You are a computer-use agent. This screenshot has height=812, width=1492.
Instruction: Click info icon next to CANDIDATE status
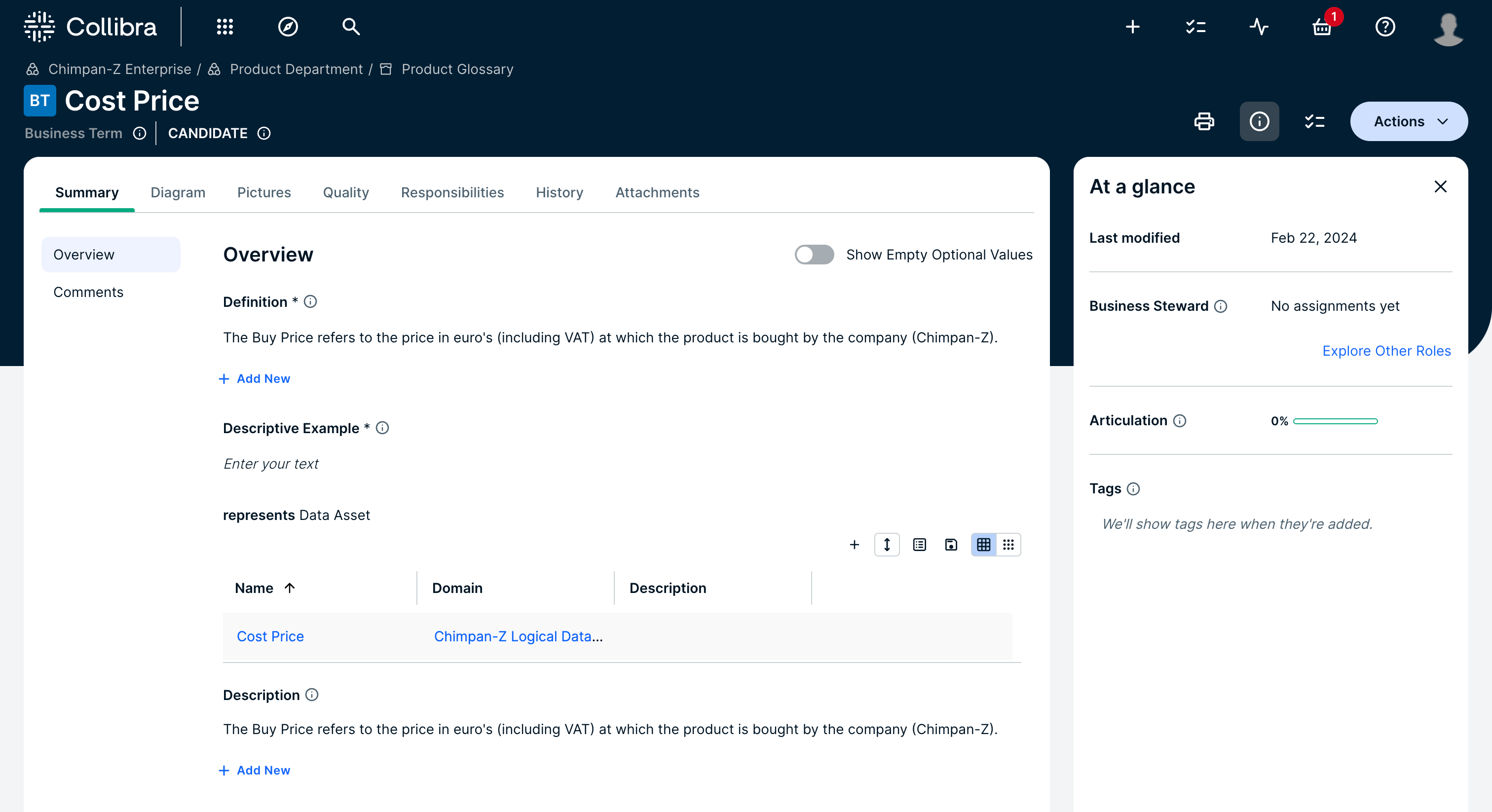point(264,133)
